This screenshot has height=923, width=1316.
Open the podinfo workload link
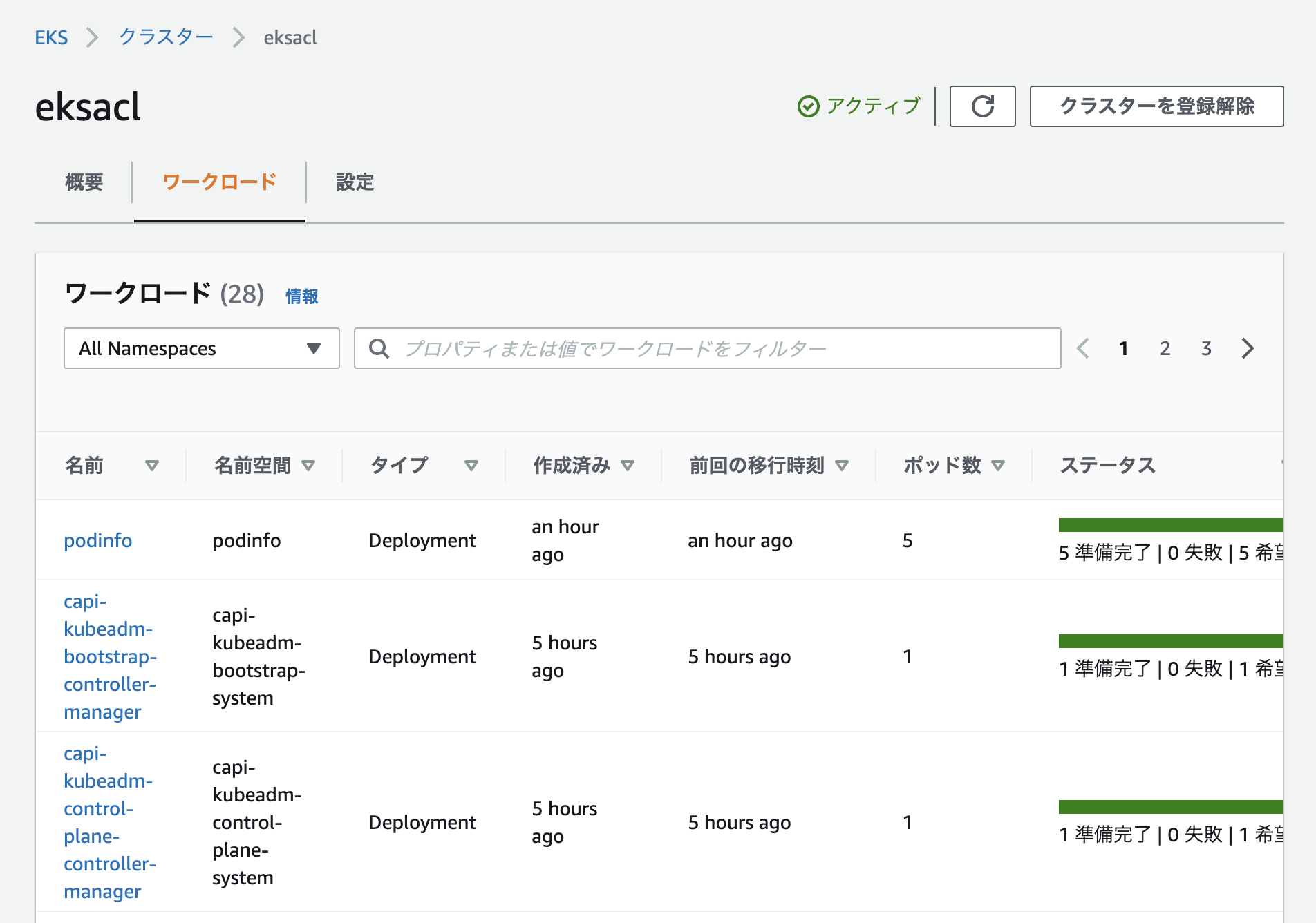97,540
